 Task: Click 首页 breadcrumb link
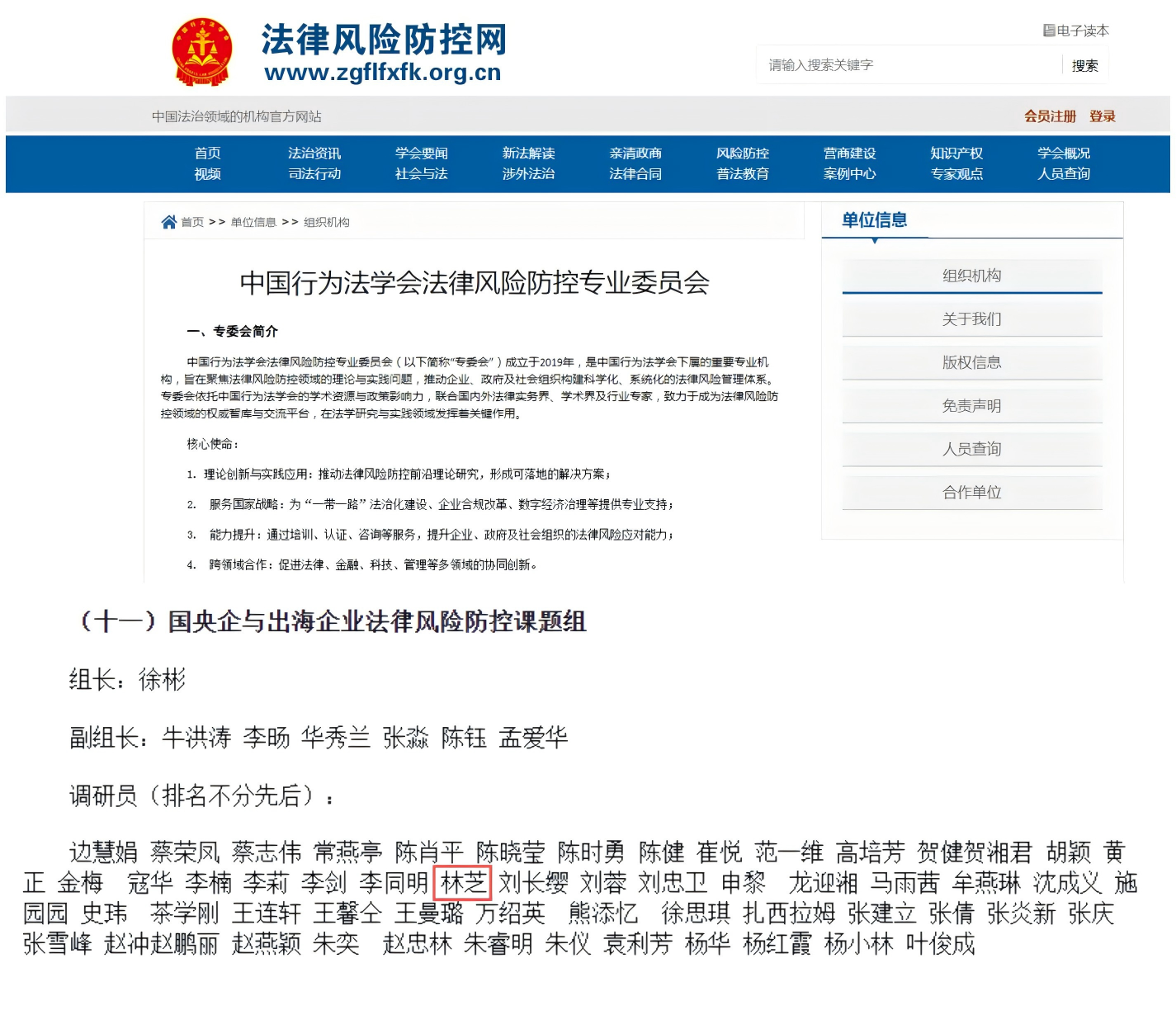tap(192, 222)
